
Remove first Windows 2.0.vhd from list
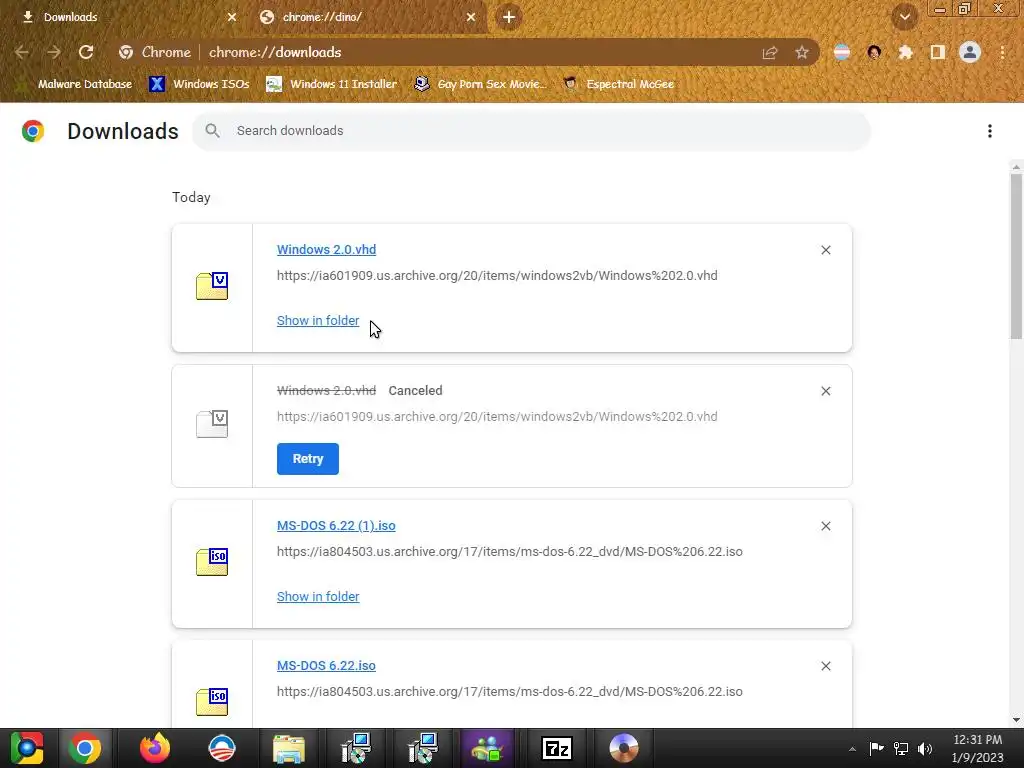pyautogui.click(x=826, y=250)
